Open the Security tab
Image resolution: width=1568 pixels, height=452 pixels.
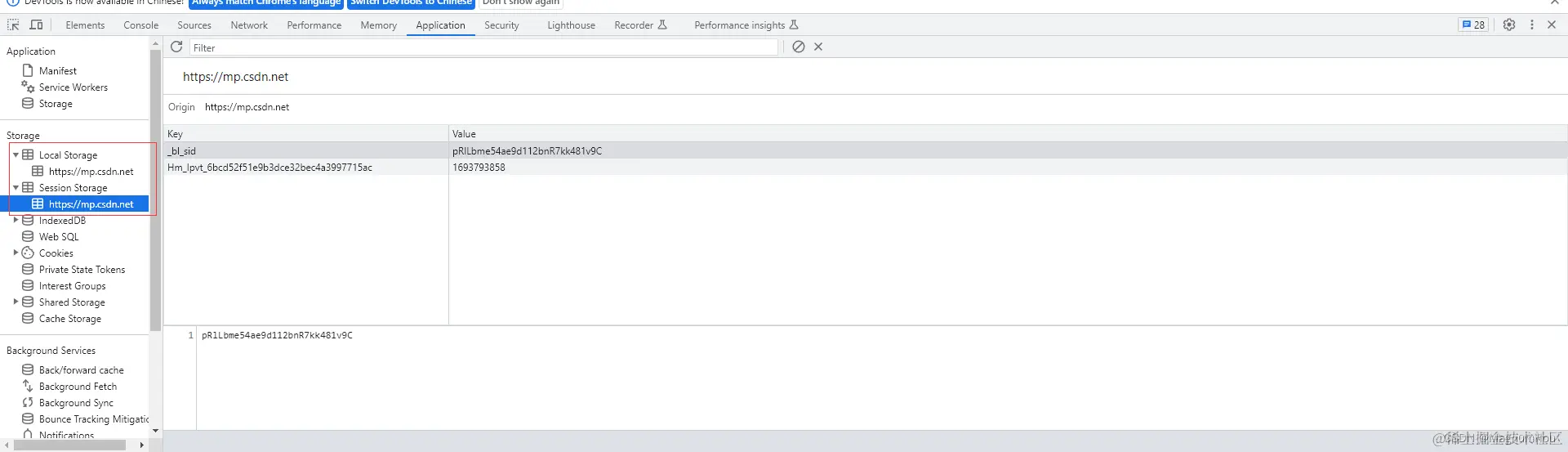click(x=501, y=25)
